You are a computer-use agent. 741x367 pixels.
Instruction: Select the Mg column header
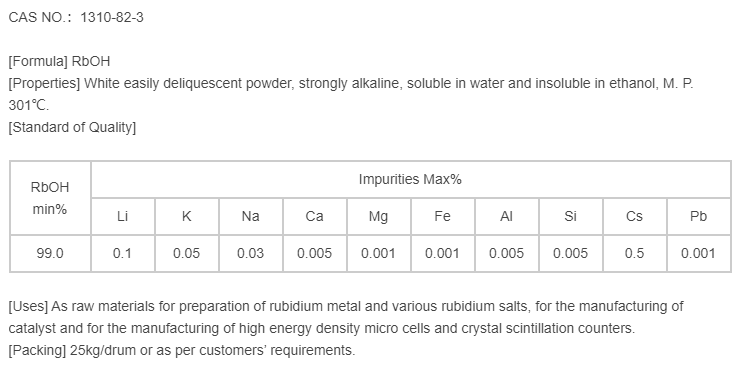point(379,216)
